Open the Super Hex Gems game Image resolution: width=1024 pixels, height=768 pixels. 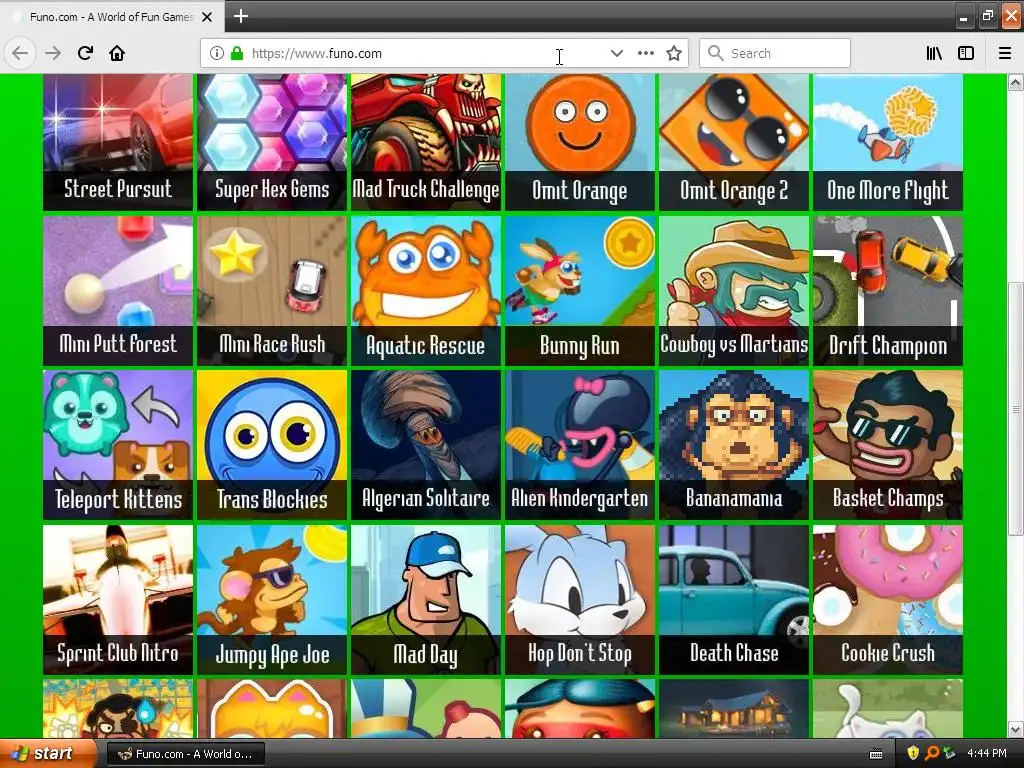click(x=272, y=142)
